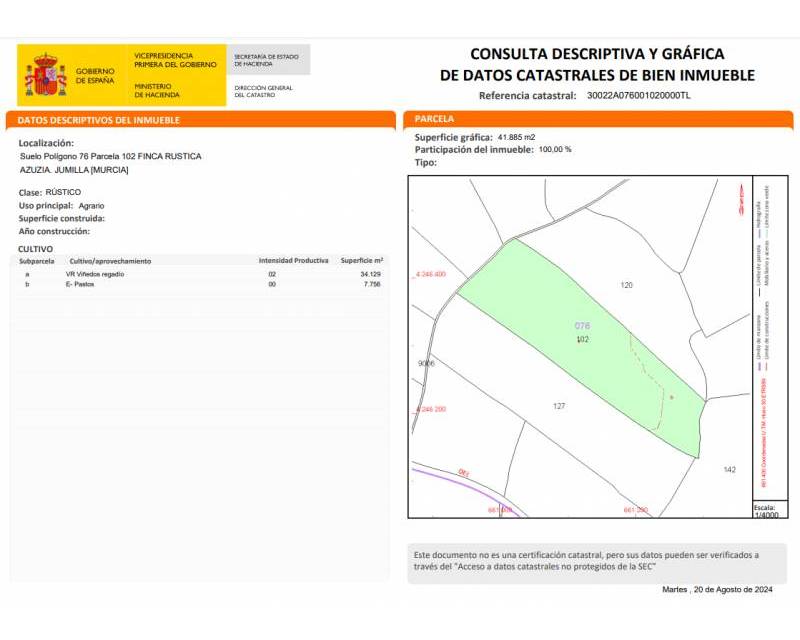
Task: Click parcel number 120 on the map
Action: (627, 286)
